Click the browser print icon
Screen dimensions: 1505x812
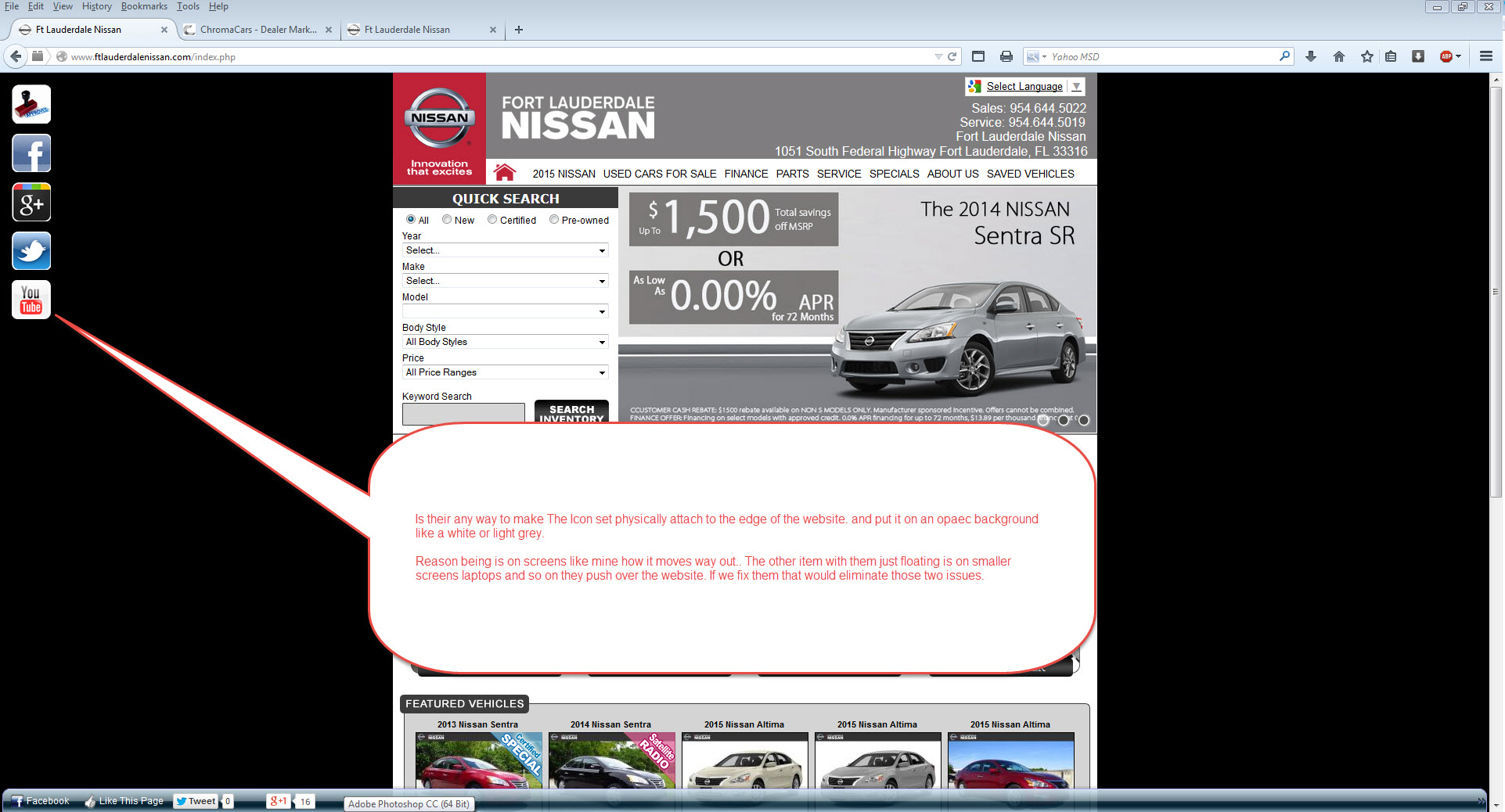tap(1006, 56)
